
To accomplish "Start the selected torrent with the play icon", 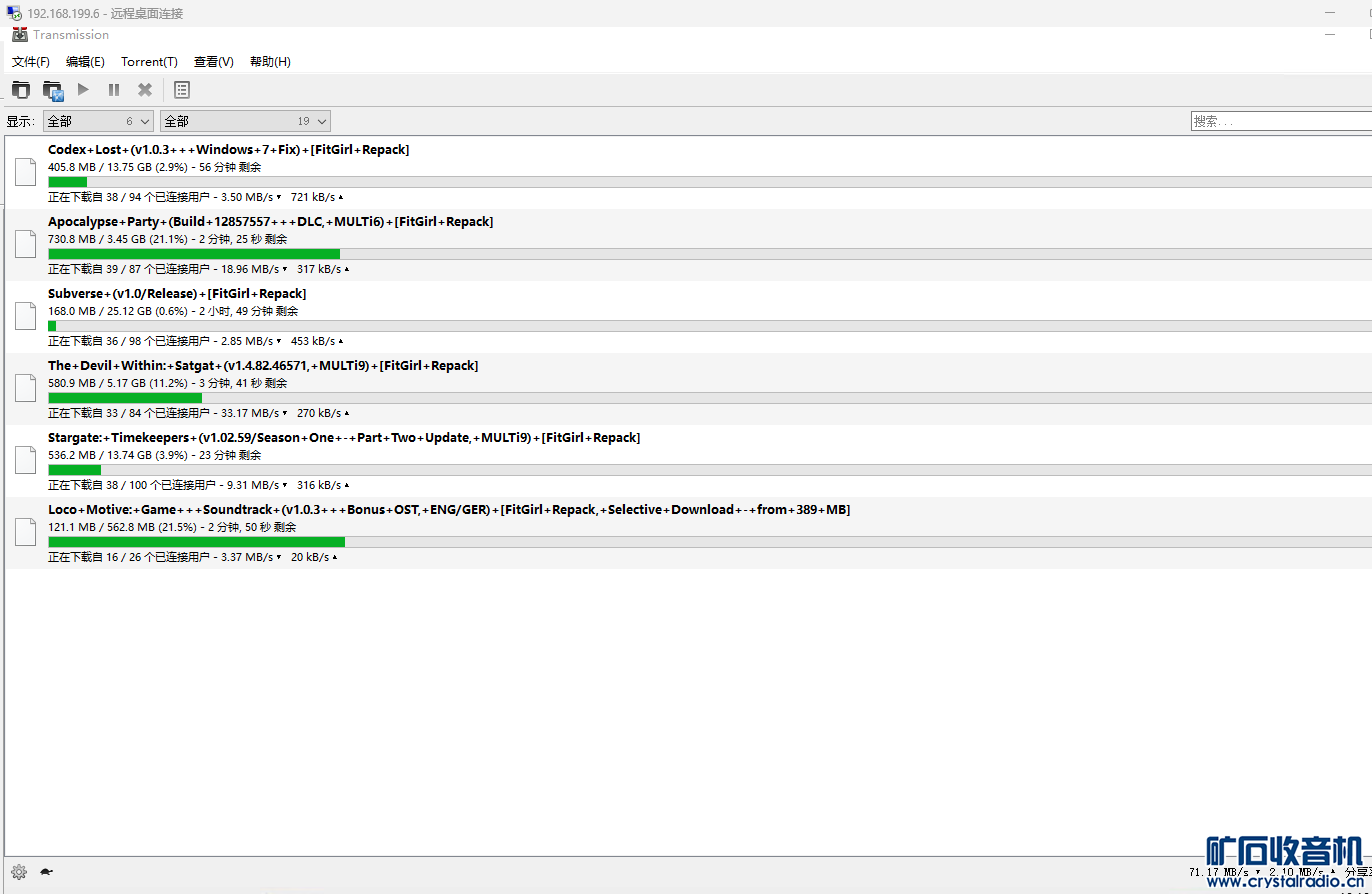I will [84, 90].
